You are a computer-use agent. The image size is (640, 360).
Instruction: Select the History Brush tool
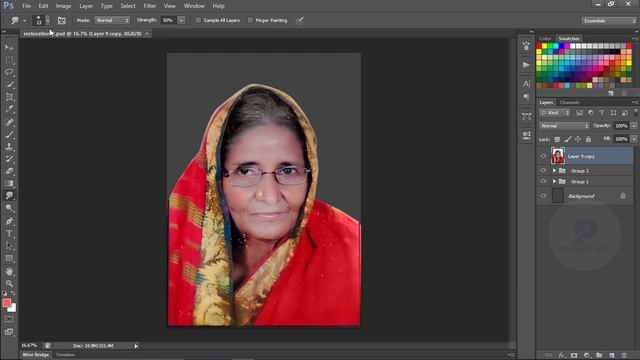9,159
